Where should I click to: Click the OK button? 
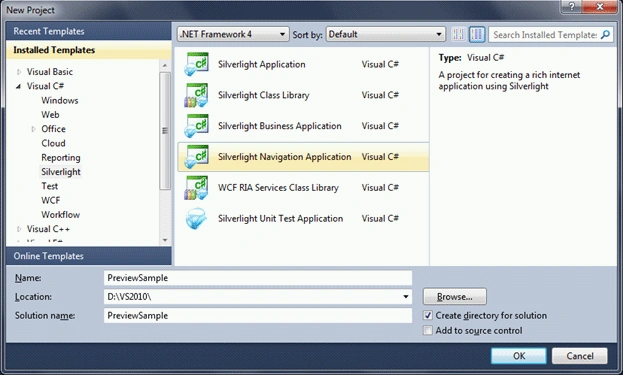click(x=519, y=356)
